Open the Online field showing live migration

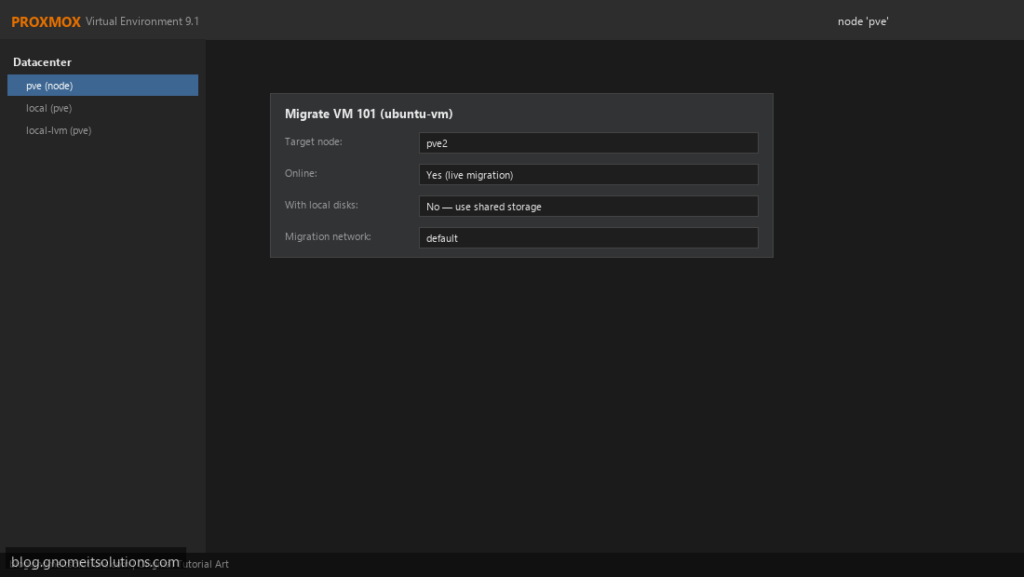coord(588,174)
